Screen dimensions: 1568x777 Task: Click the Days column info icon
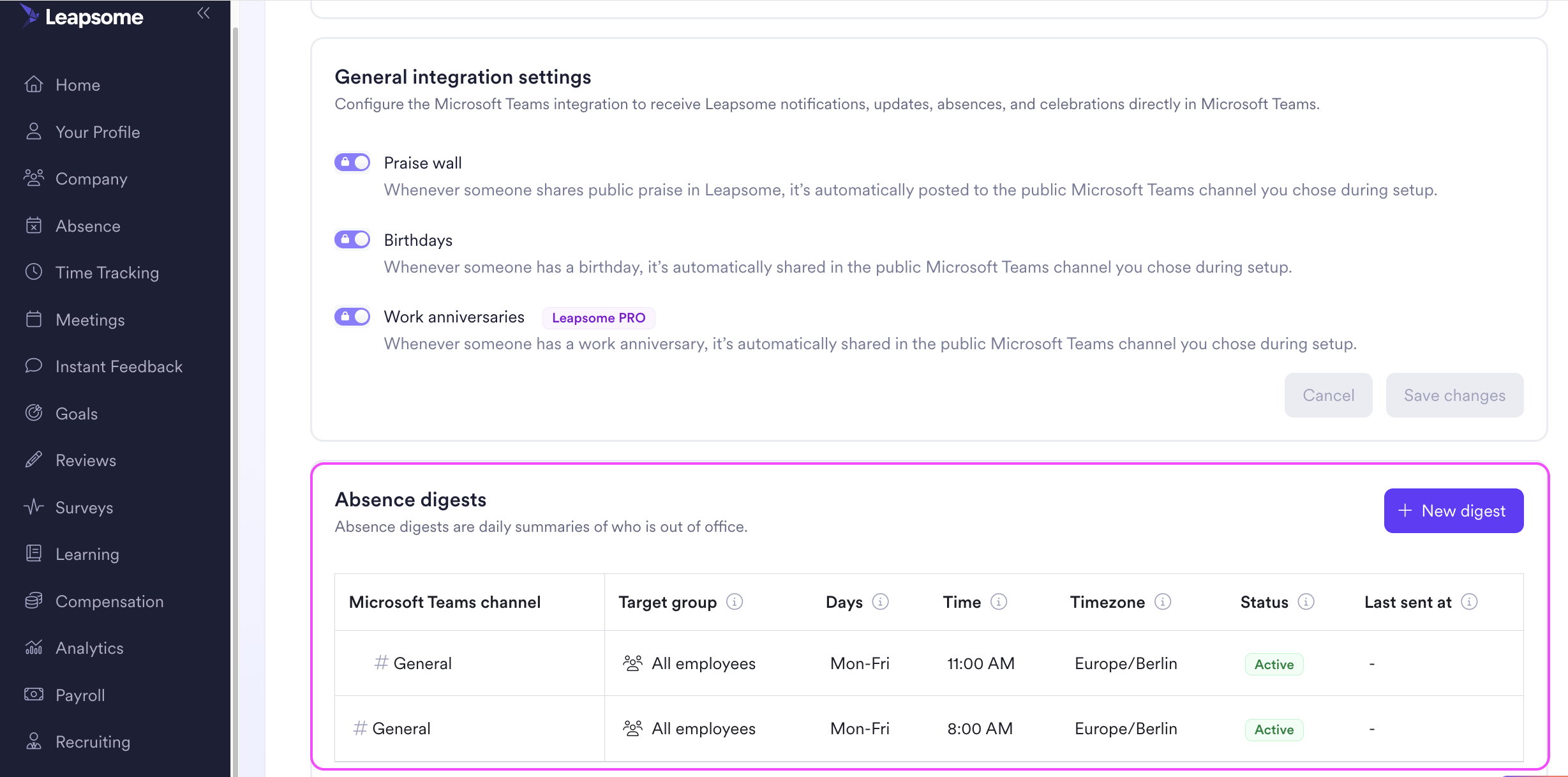click(880, 602)
